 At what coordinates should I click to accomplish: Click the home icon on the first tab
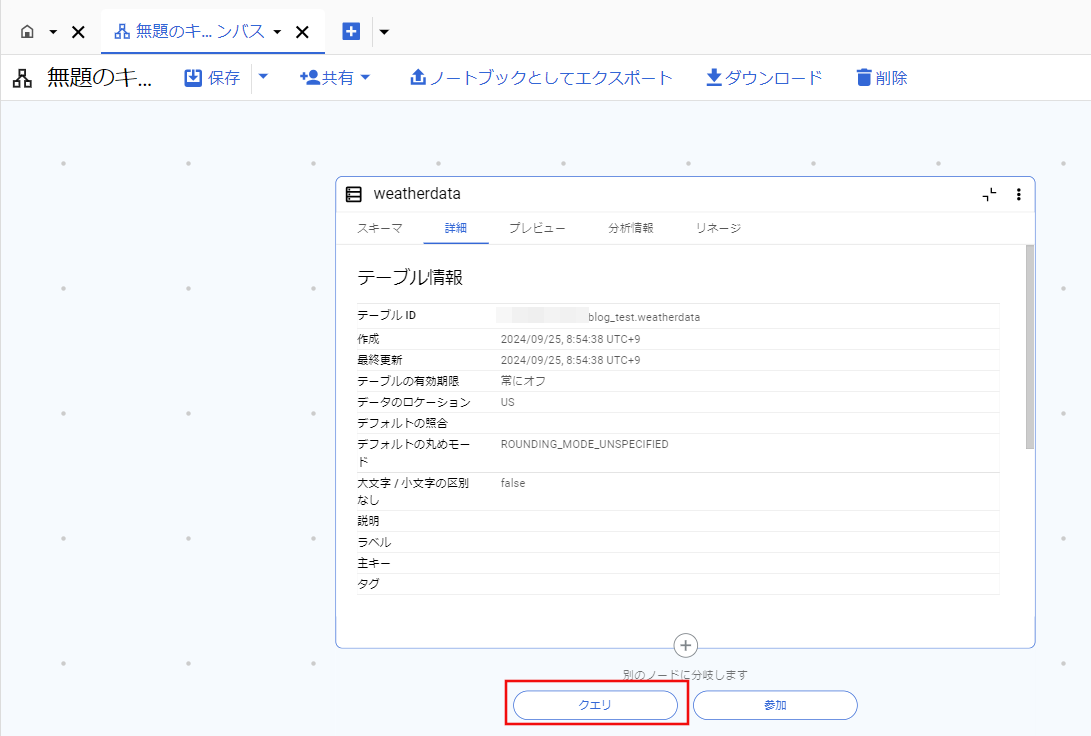coord(28,31)
